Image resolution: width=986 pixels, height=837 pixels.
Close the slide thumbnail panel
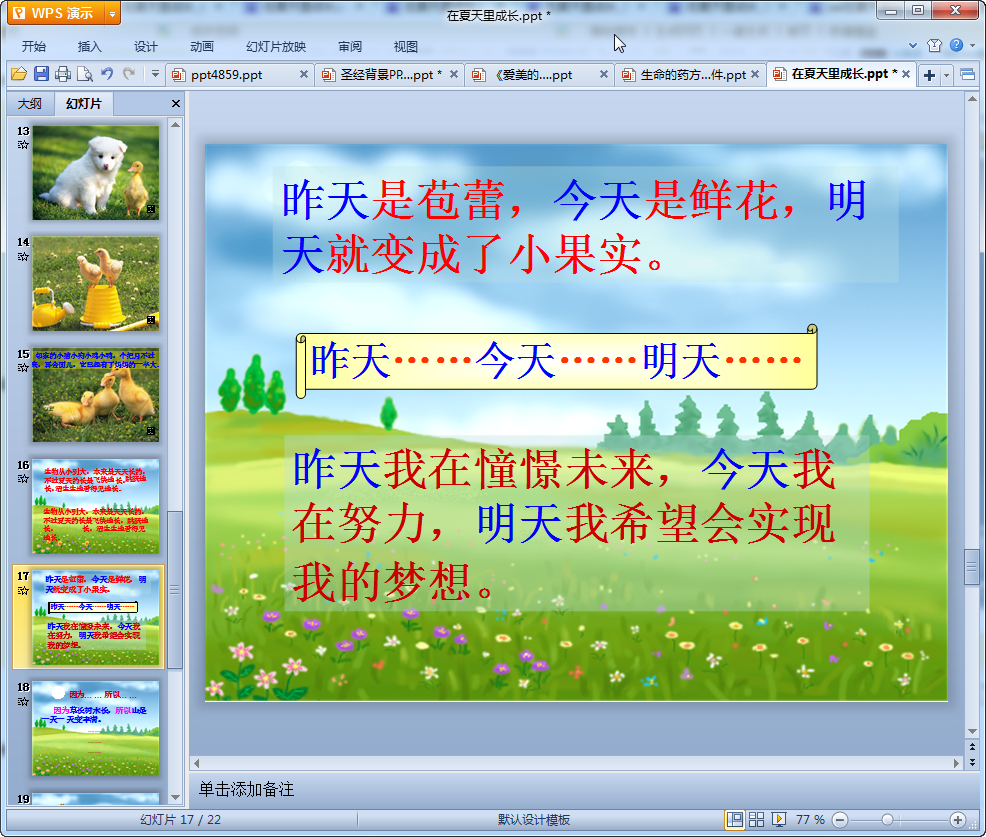pos(175,104)
